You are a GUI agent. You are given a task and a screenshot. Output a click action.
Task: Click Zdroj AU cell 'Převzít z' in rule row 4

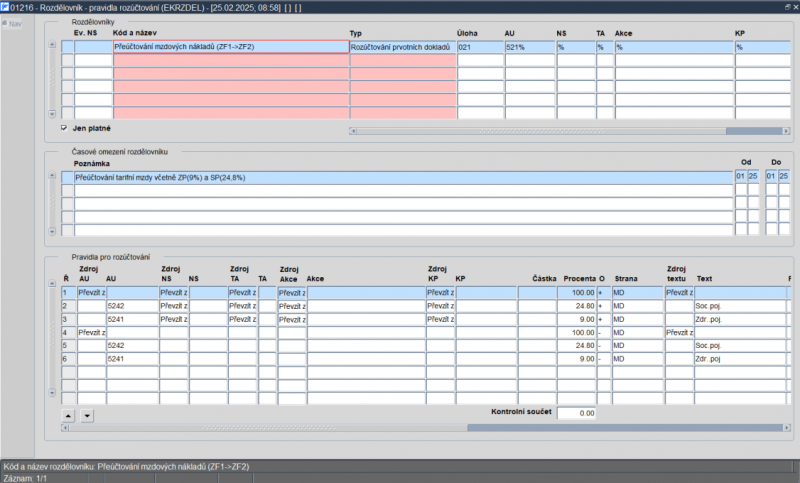pos(91,333)
